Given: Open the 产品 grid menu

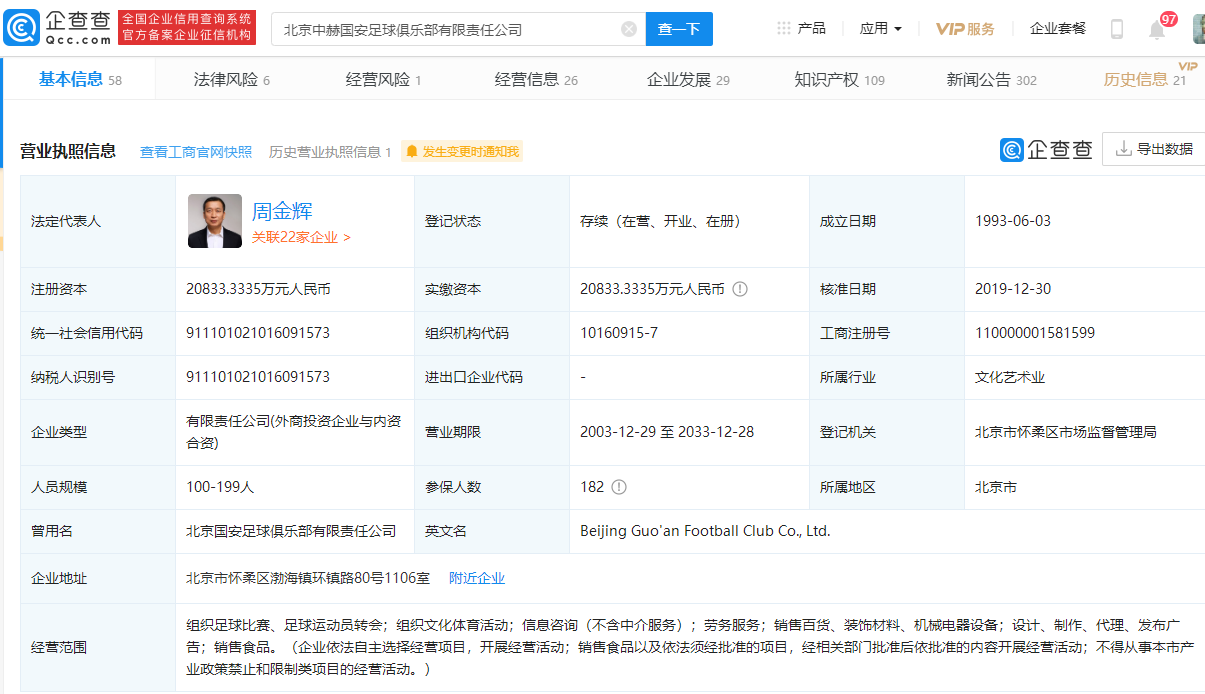Looking at the screenshot, I should pos(801,28).
